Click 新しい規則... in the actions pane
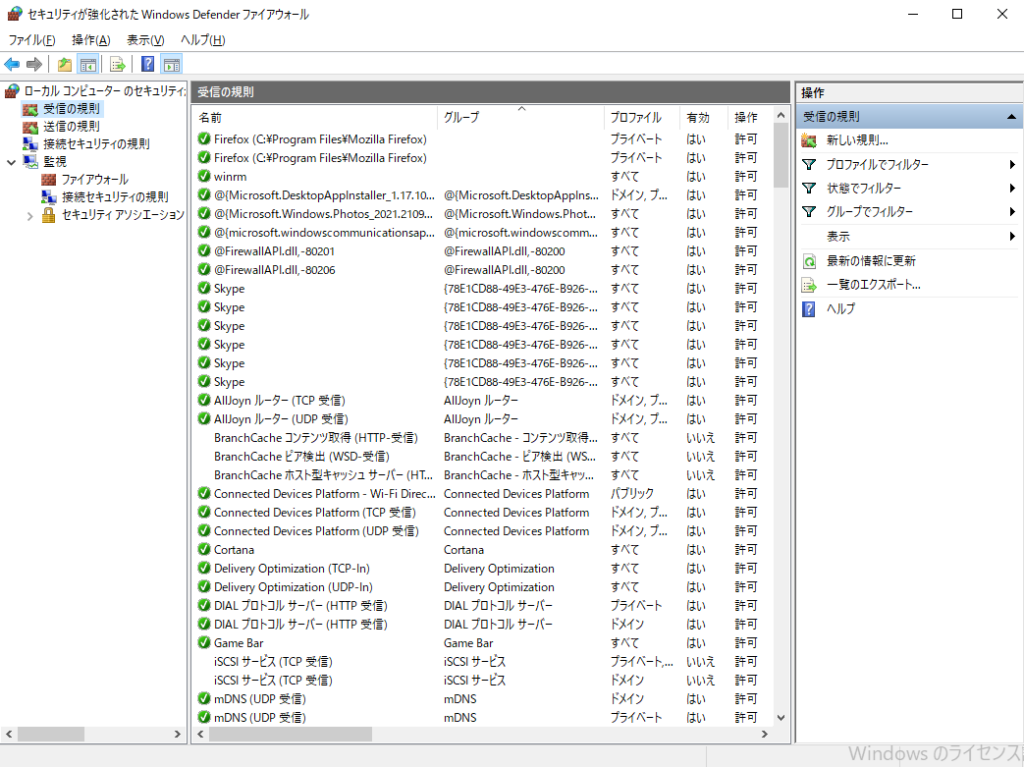 click(x=857, y=140)
